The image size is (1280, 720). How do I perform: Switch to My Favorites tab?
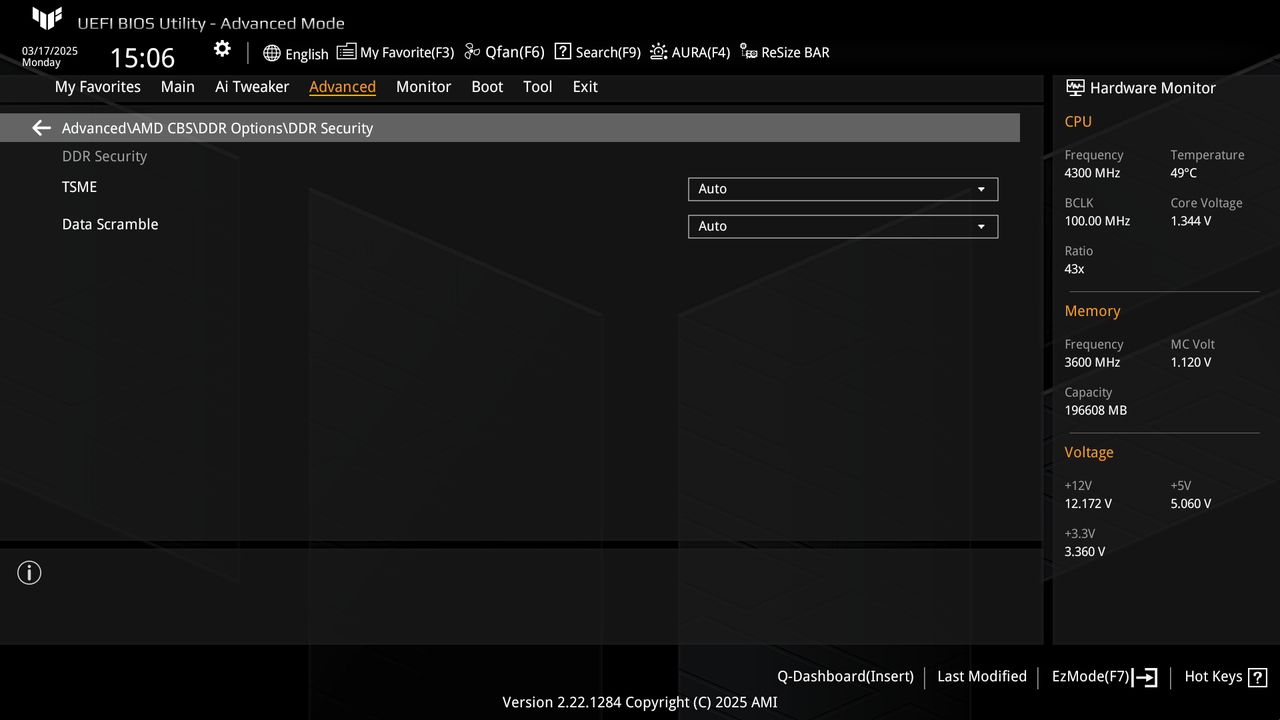pyautogui.click(x=98, y=87)
